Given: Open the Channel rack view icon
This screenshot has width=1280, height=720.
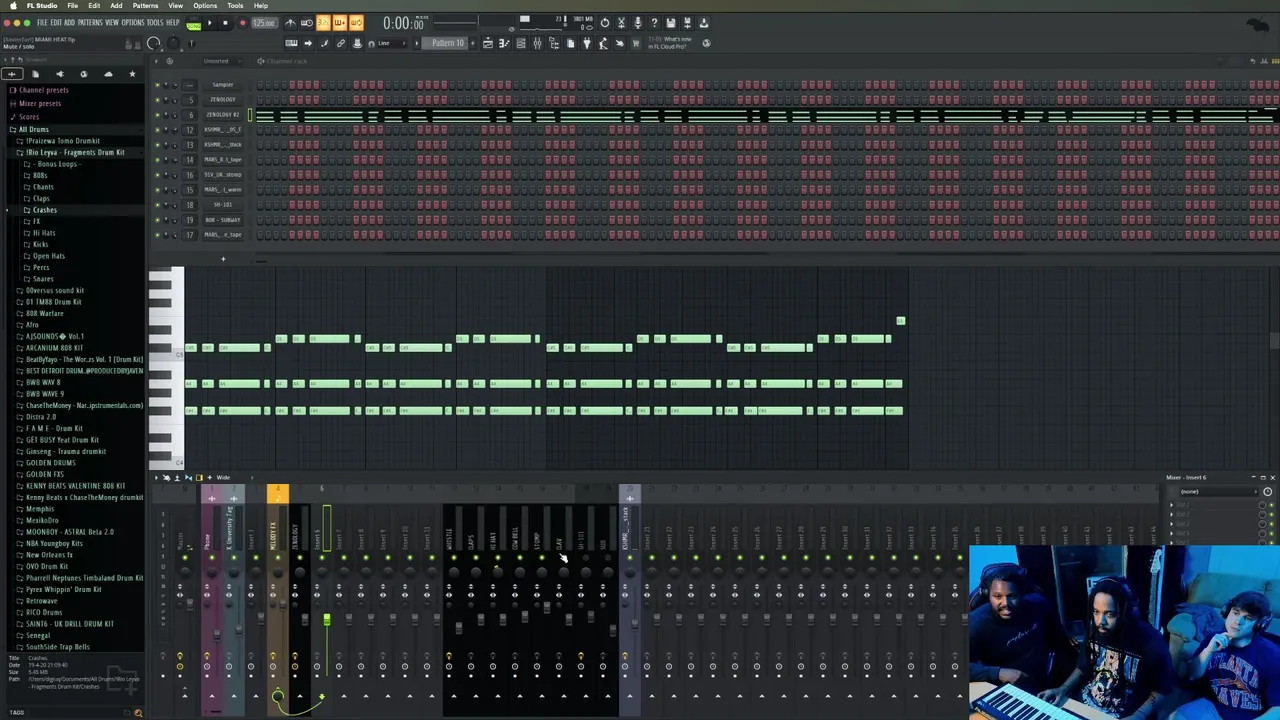Looking at the screenshot, I should (x=521, y=43).
